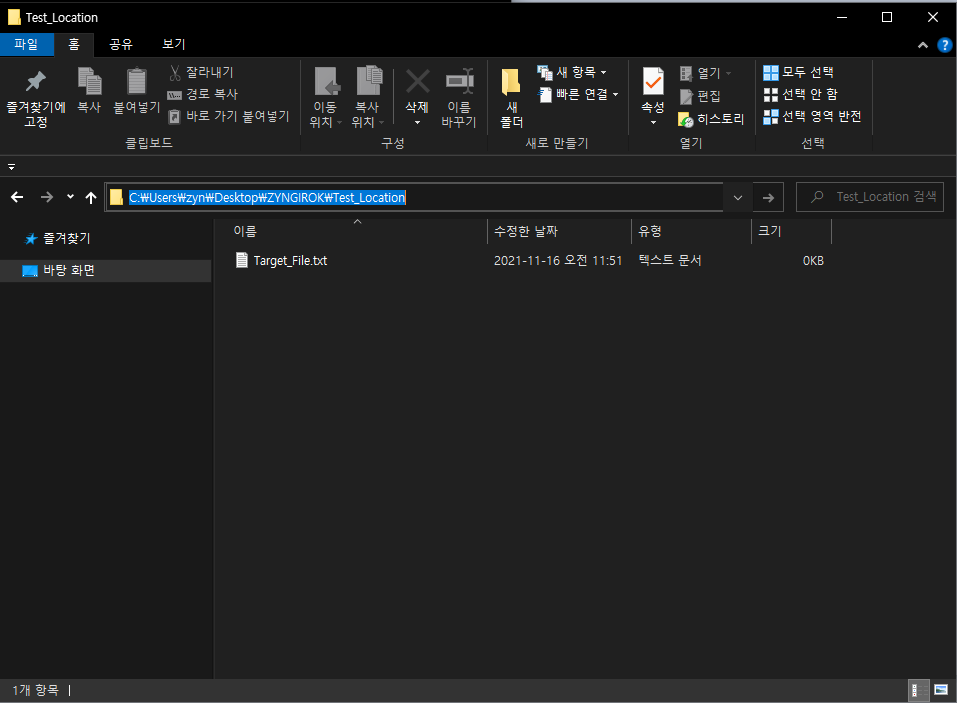Click 선택 안 함 (Select none)
This screenshot has height=703, width=957.
[x=801, y=95]
